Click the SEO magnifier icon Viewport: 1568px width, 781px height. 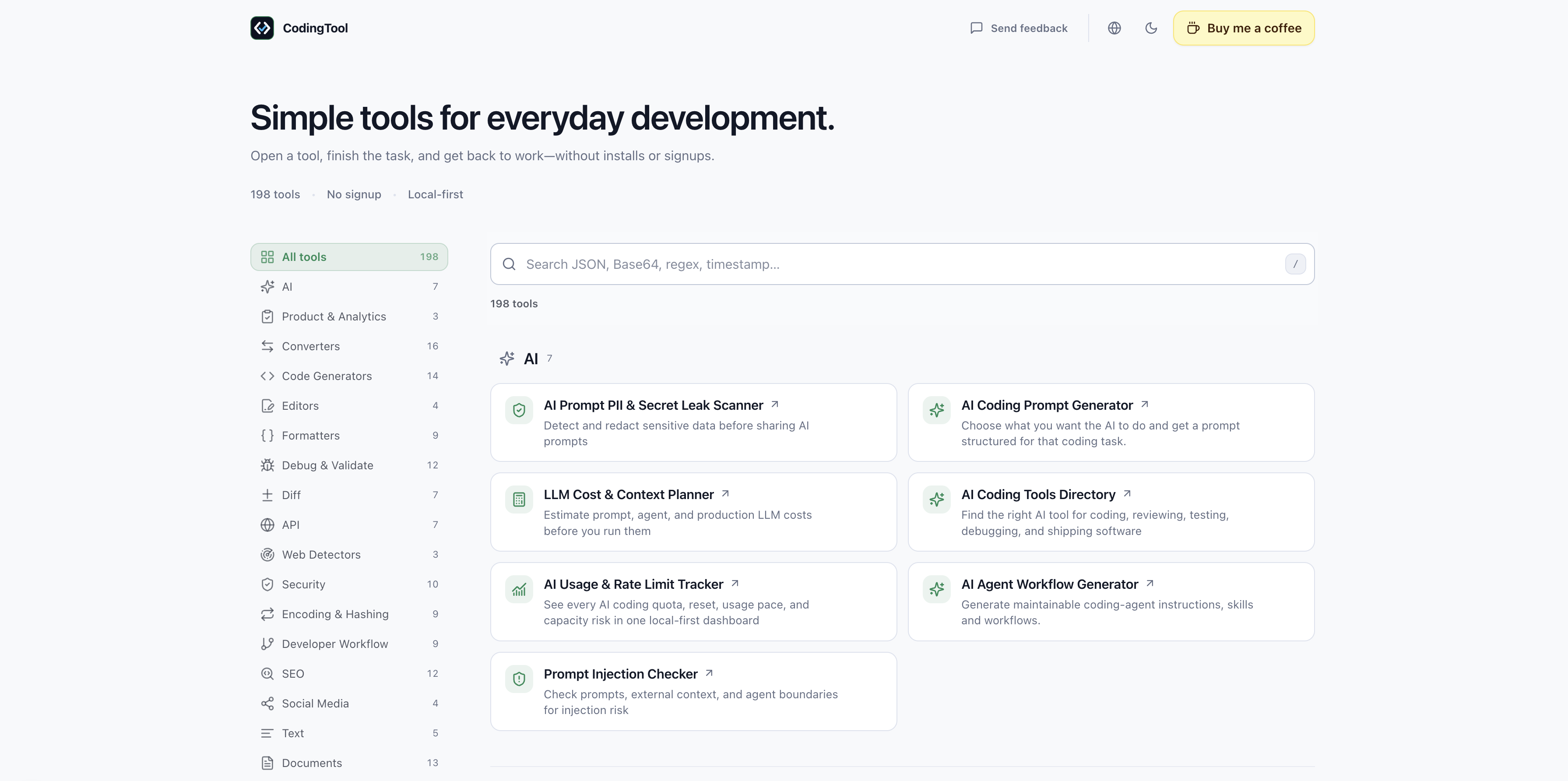tap(267, 674)
